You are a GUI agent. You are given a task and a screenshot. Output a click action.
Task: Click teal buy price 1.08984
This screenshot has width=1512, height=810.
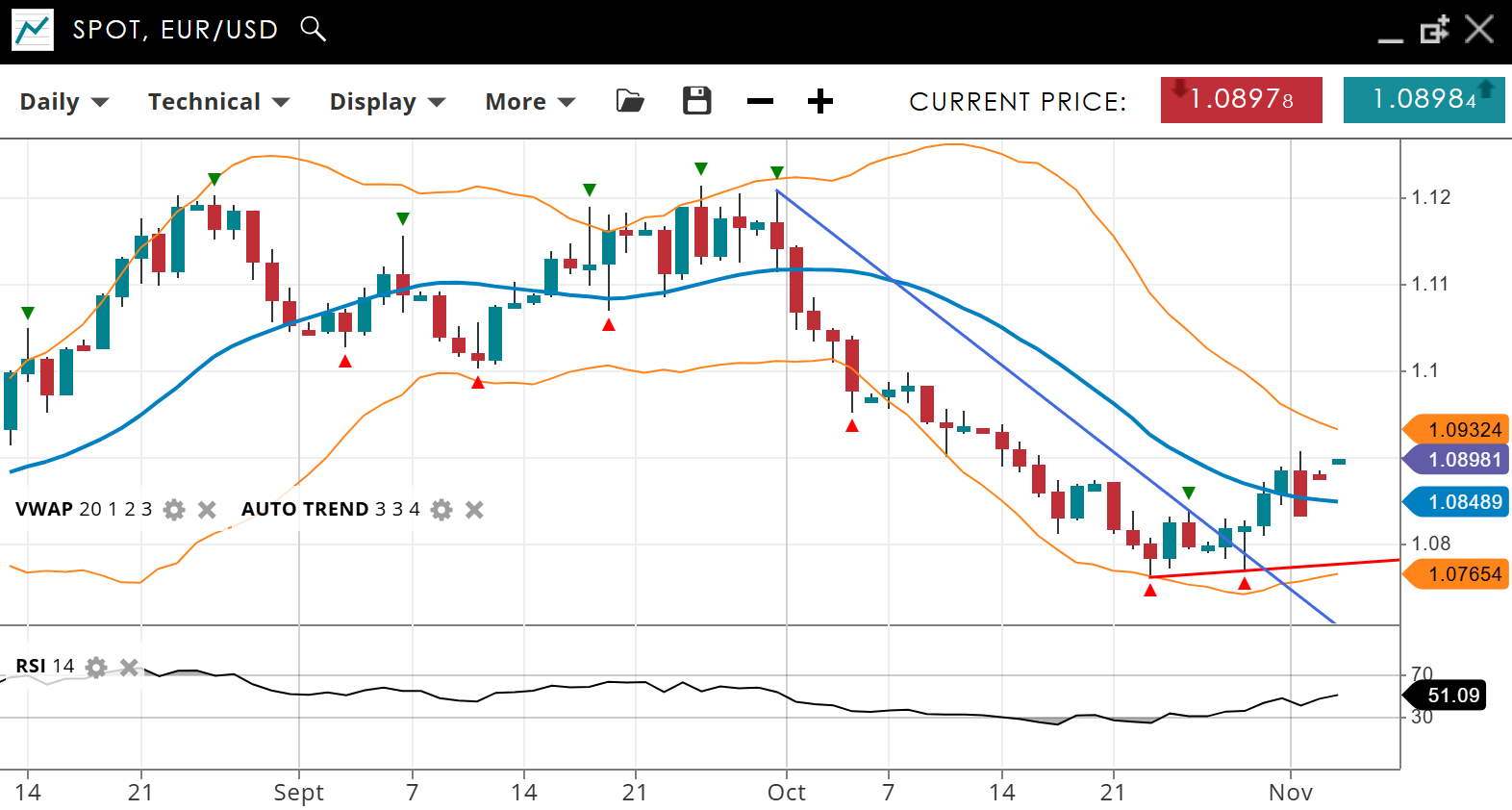point(1424,100)
